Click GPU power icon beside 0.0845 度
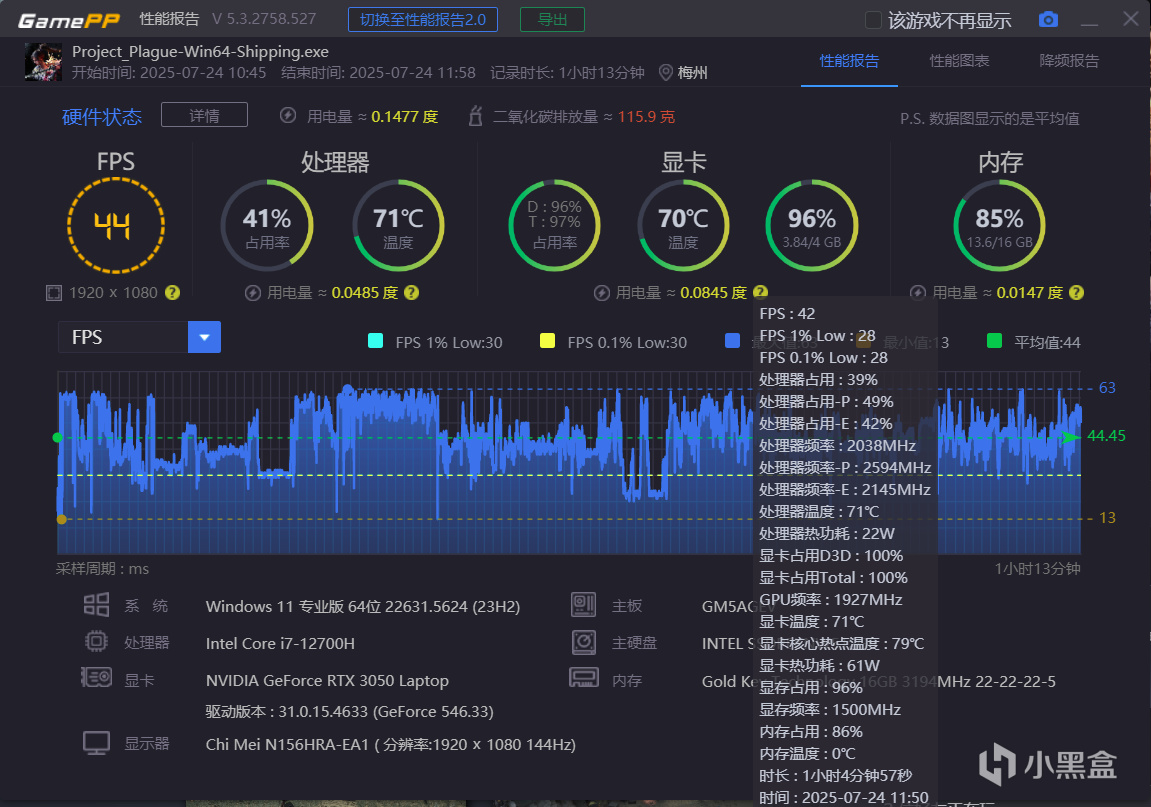1151x807 pixels. coord(602,293)
